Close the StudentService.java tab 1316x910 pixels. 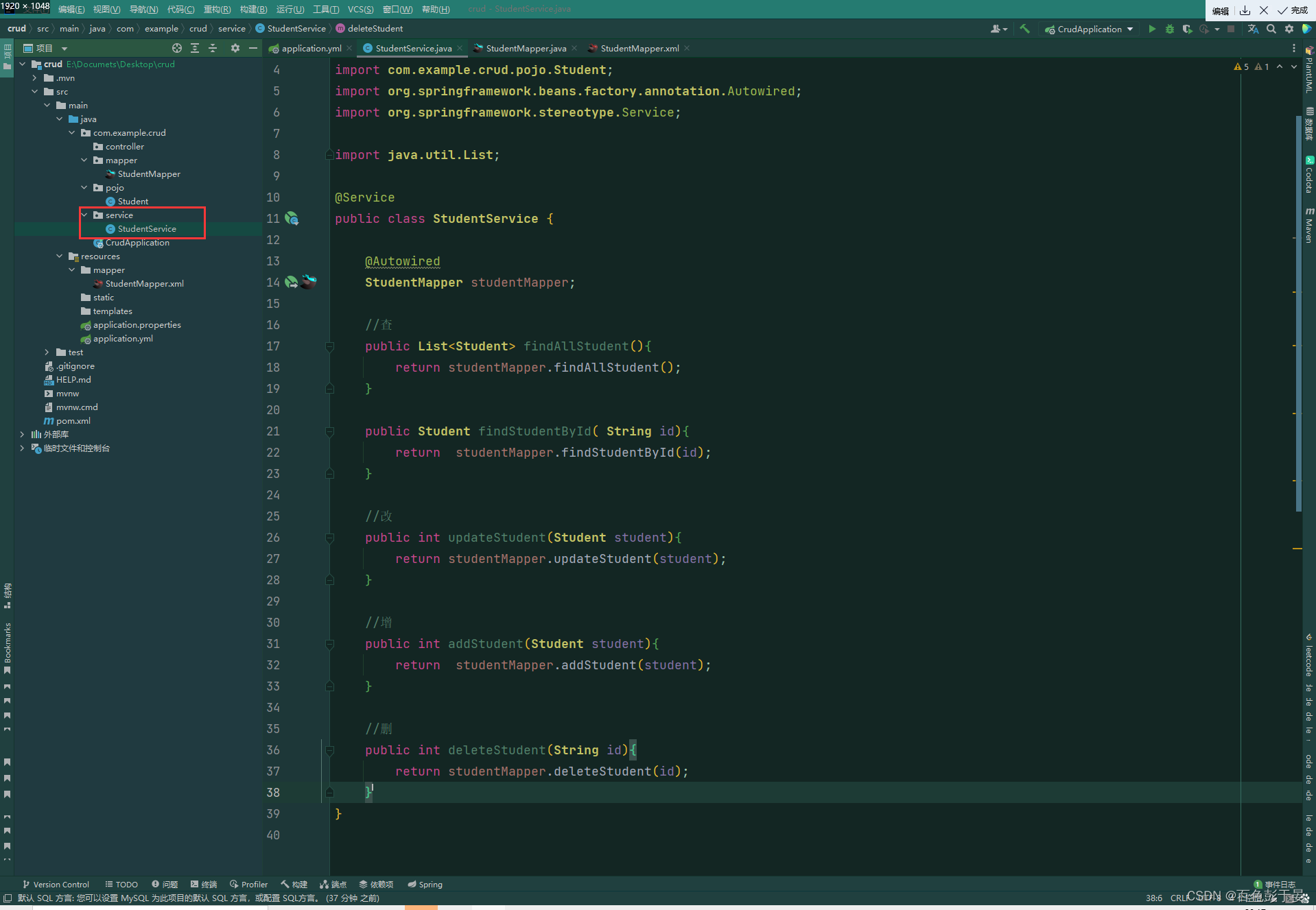tap(460, 48)
